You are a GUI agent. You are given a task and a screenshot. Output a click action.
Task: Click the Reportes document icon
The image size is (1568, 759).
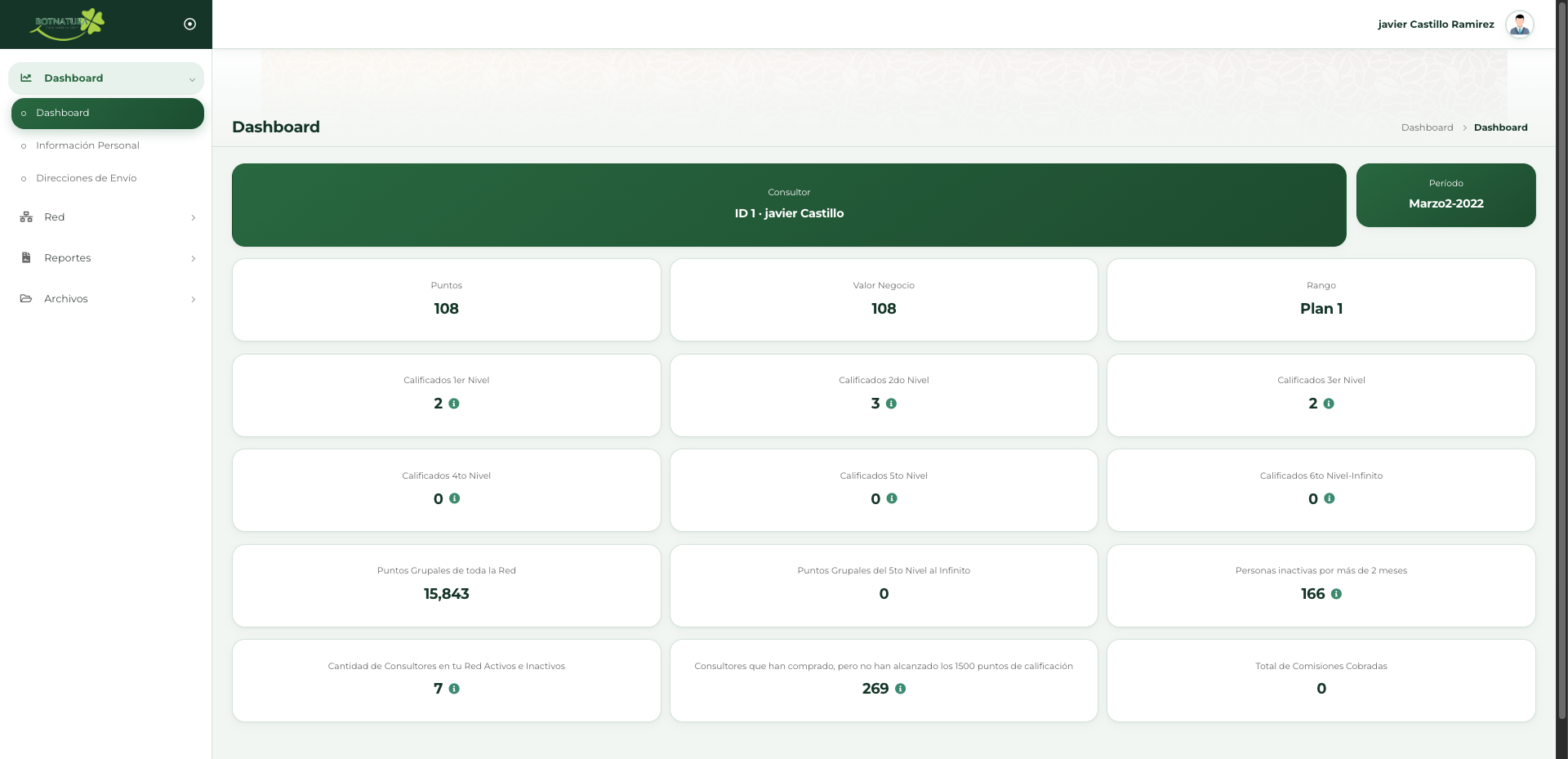(x=26, y=258)
